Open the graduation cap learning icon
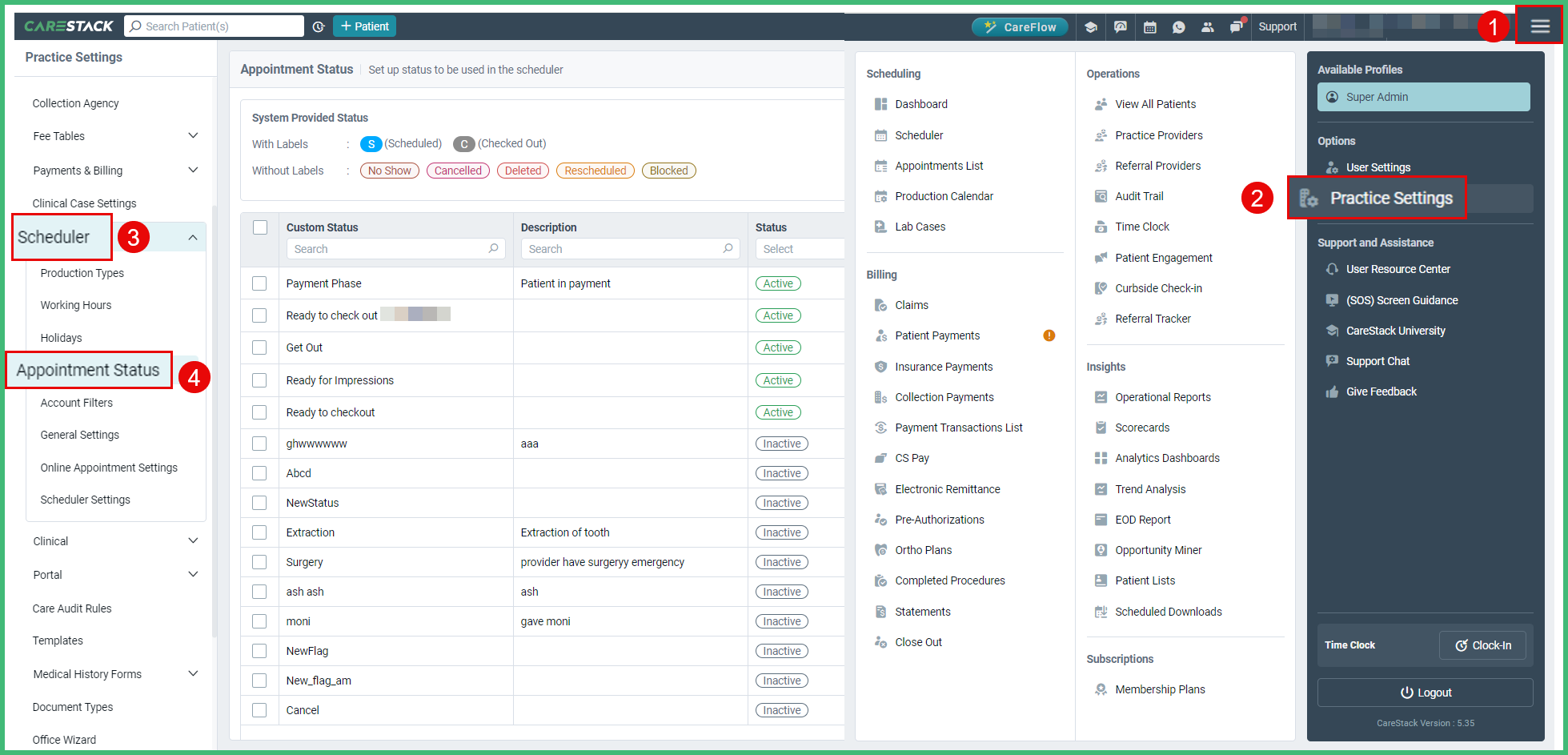The height and width of the screenshot is (755, 1568). pyautogui.click(x=1090, y=27)
